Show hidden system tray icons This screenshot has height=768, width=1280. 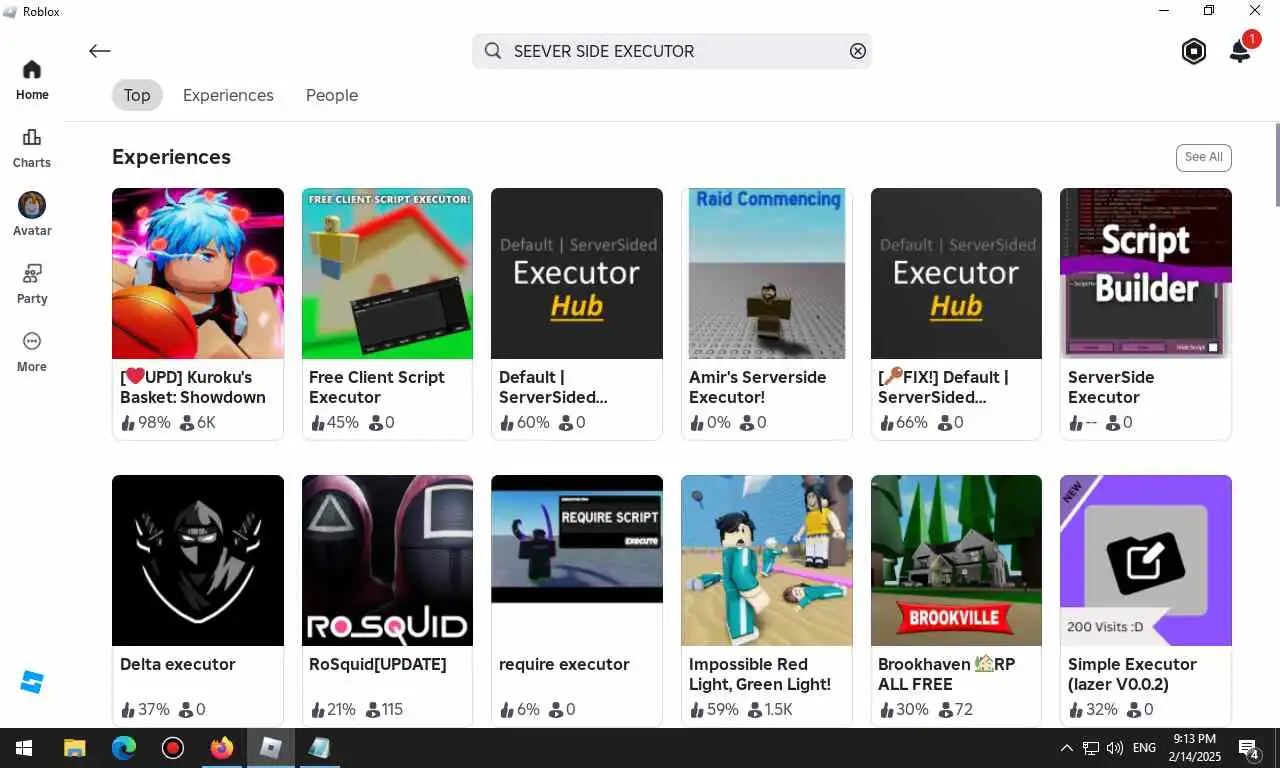(x=1066, y=748)
